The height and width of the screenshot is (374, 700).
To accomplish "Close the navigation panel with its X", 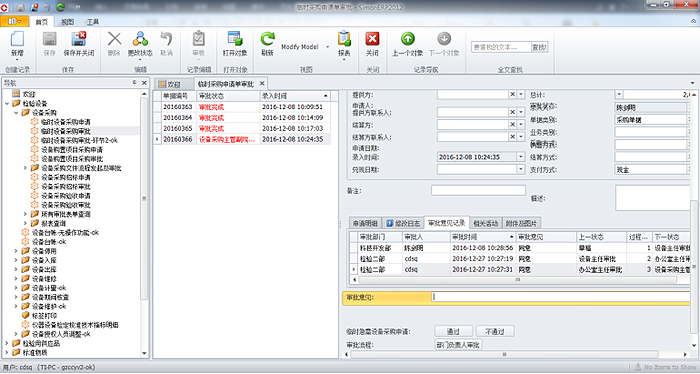I will [x=144, y=83].
